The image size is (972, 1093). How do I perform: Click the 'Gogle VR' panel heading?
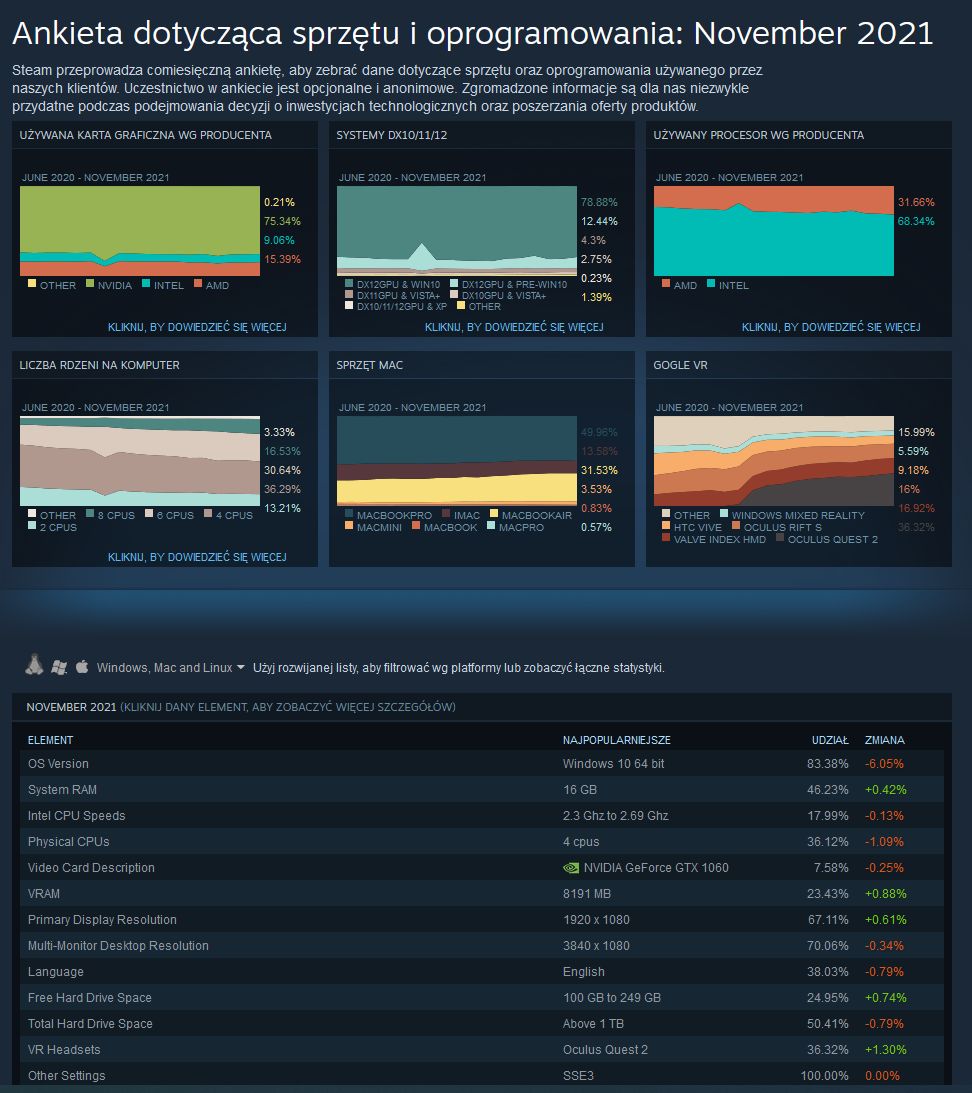coord(681,365)
